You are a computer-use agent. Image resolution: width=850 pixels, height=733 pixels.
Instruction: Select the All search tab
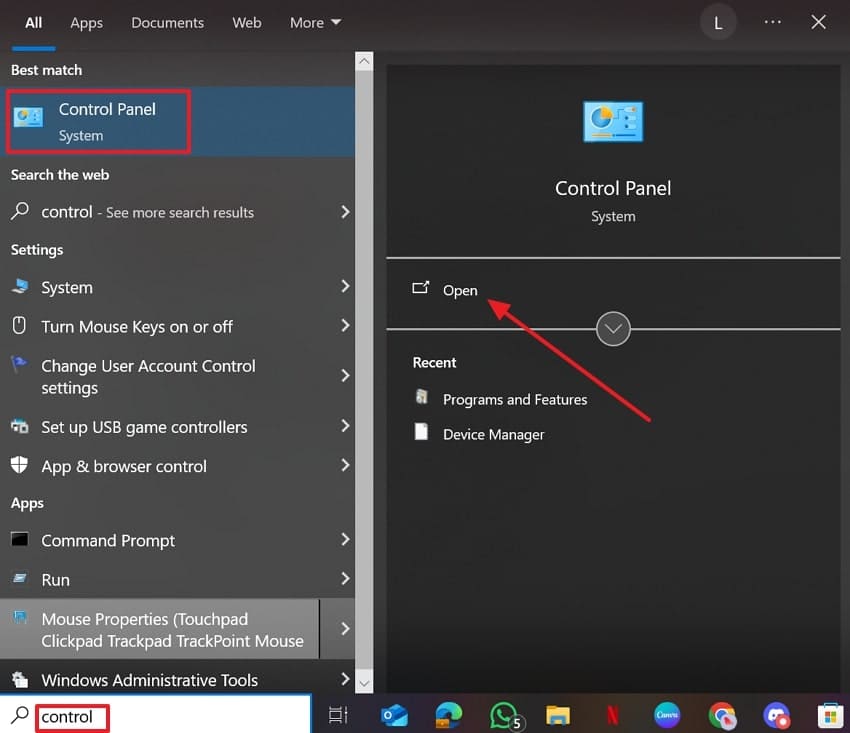[x=34, y=23]
